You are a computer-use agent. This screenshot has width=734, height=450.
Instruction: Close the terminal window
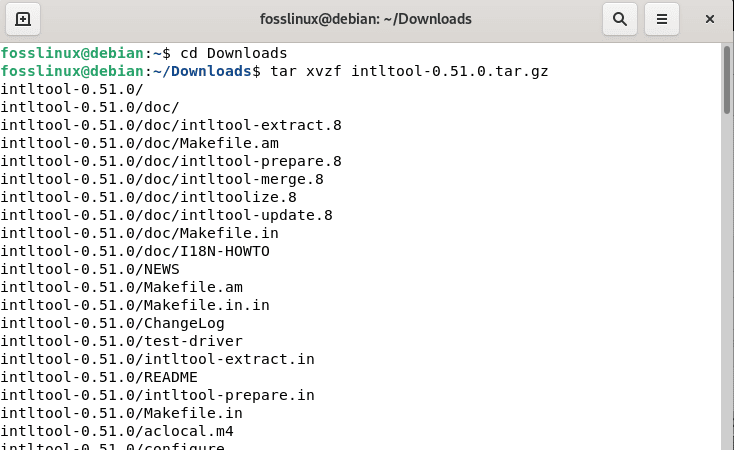(710, 19)
